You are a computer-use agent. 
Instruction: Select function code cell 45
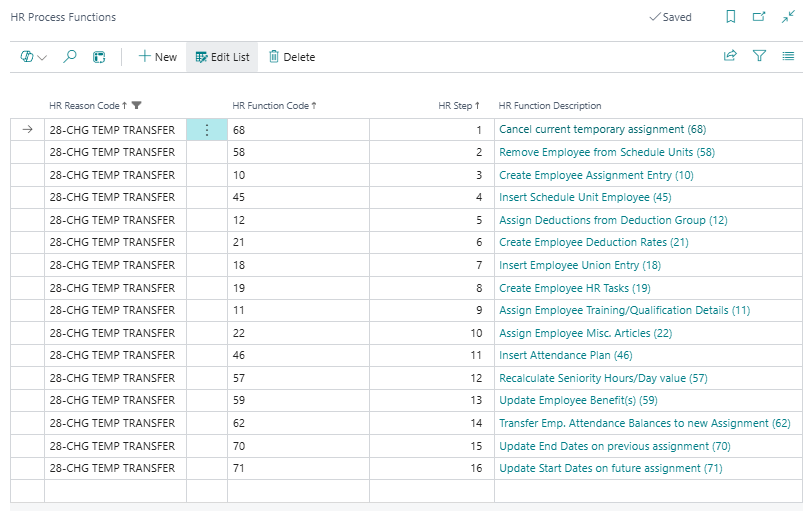tap(298, 197)
